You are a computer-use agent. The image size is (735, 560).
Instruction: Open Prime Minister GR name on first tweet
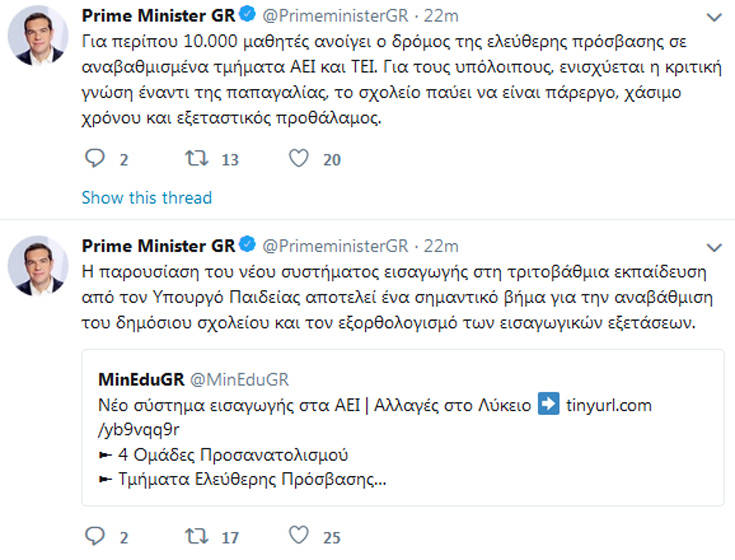click(158, 18)
